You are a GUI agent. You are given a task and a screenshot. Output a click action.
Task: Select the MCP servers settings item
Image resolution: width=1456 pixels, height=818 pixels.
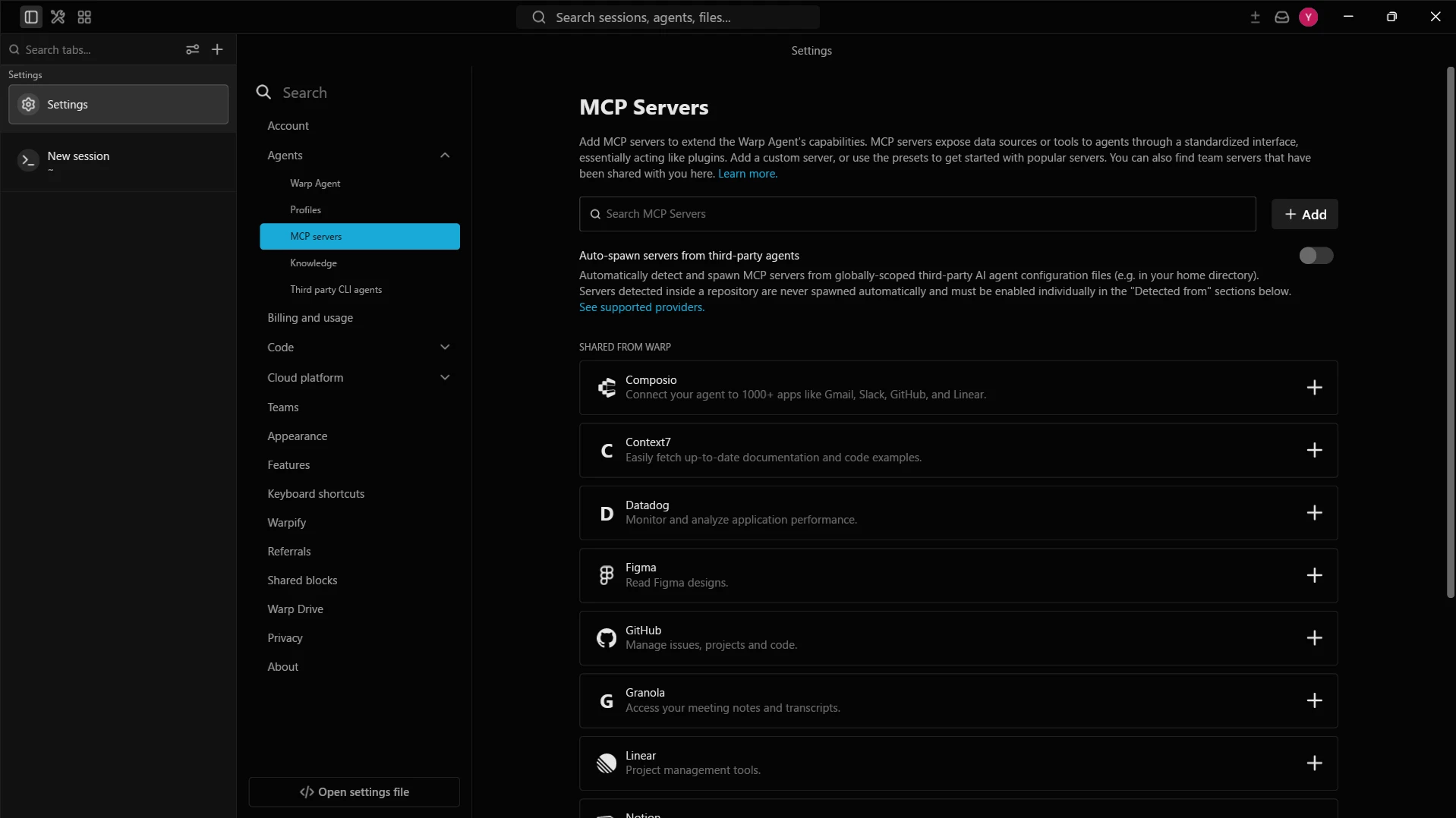click(360, 236)
